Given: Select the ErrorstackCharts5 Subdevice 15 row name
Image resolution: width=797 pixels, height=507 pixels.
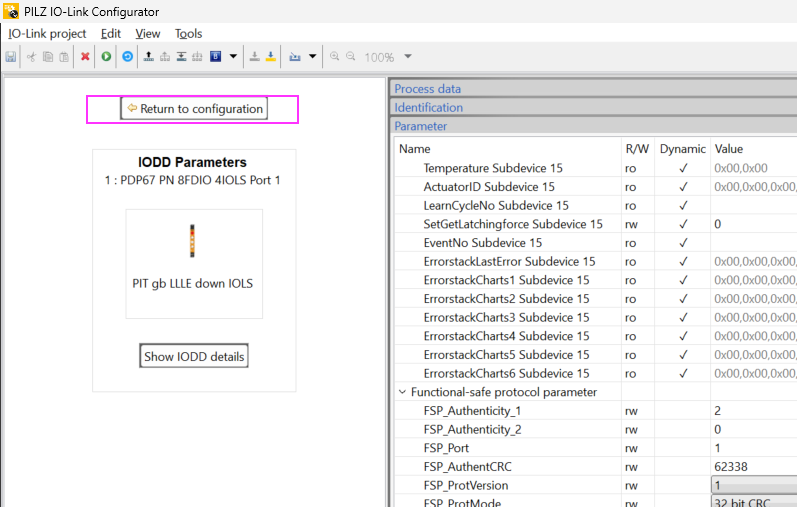Looking at the screenshot, I should pyautogui.click(x=506, y=354).
